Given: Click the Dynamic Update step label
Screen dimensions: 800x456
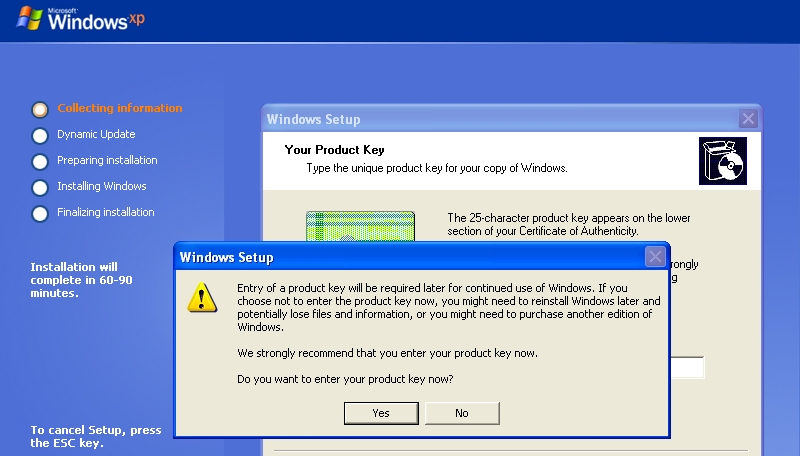Looking at the screenshot, I should pyautogui.click(x=96, y=134).
